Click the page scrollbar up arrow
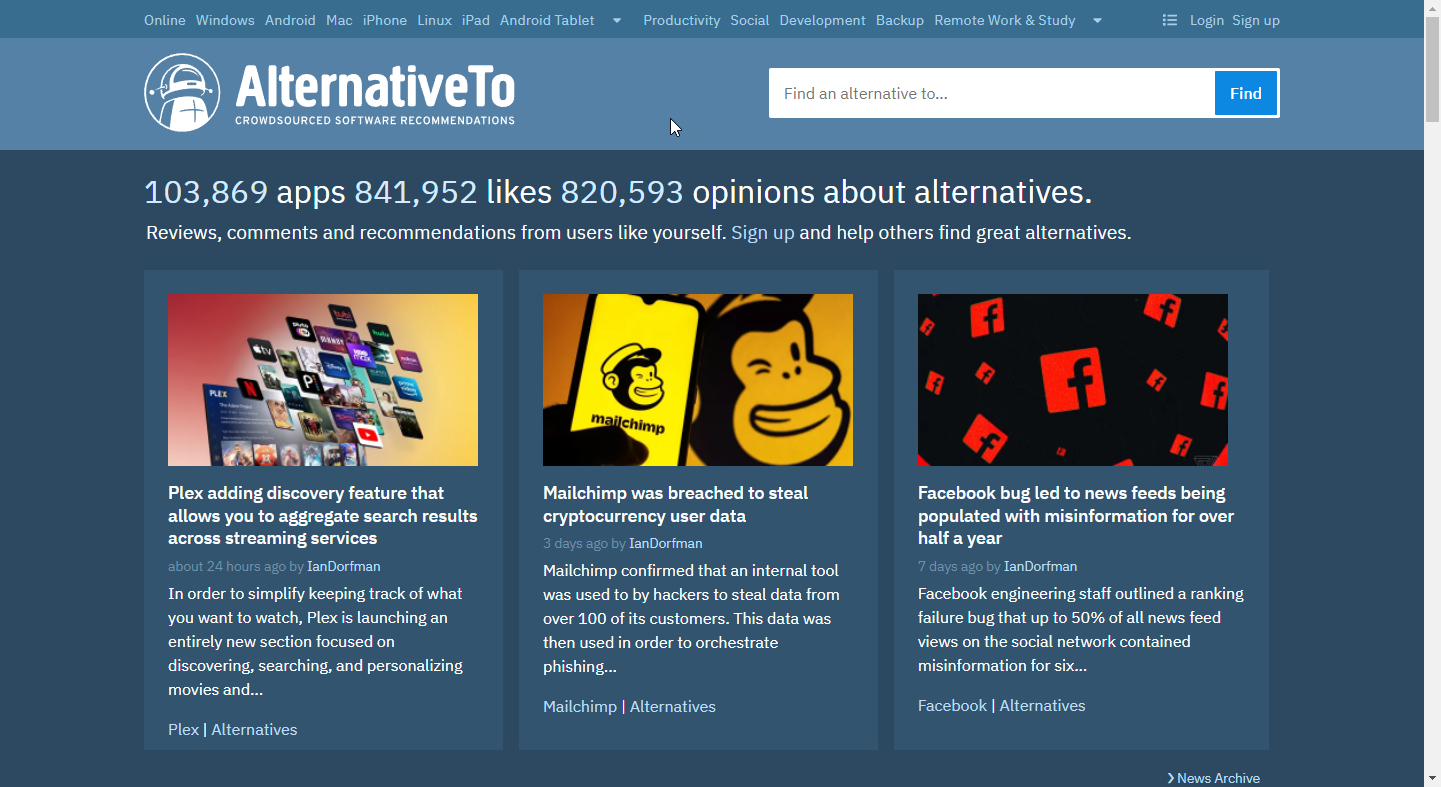Image resolution: width=1441 pixels, height=787 pixels. coord(1433,8)
